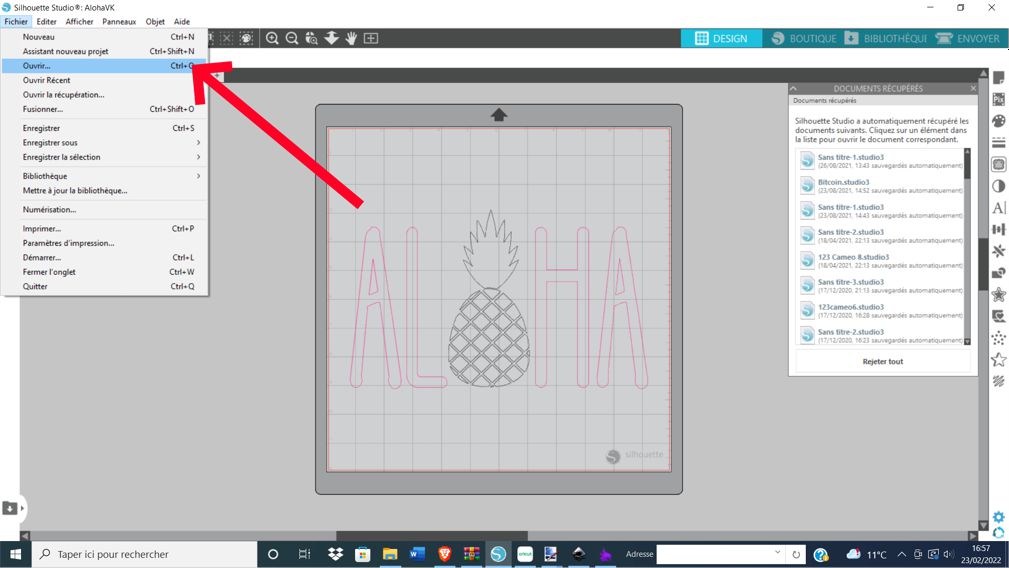
Task: Open the Transform align panel icon
Action: click(x=999, y=229)
